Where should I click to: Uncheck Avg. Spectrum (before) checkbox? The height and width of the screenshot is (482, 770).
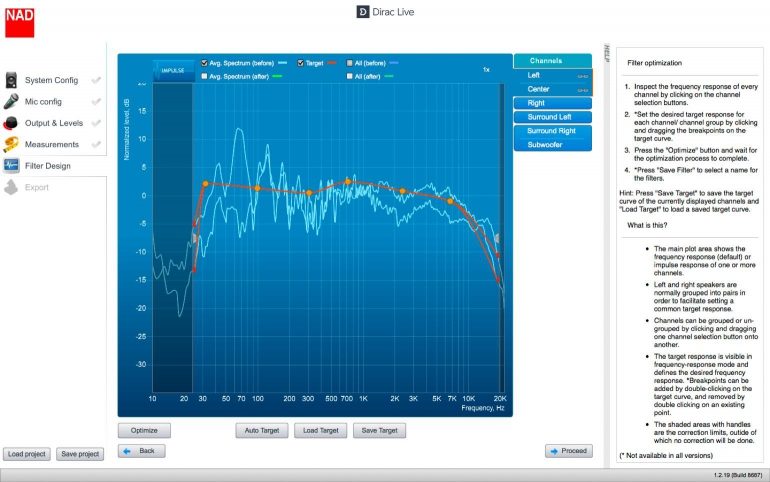[x=205, y=62]
